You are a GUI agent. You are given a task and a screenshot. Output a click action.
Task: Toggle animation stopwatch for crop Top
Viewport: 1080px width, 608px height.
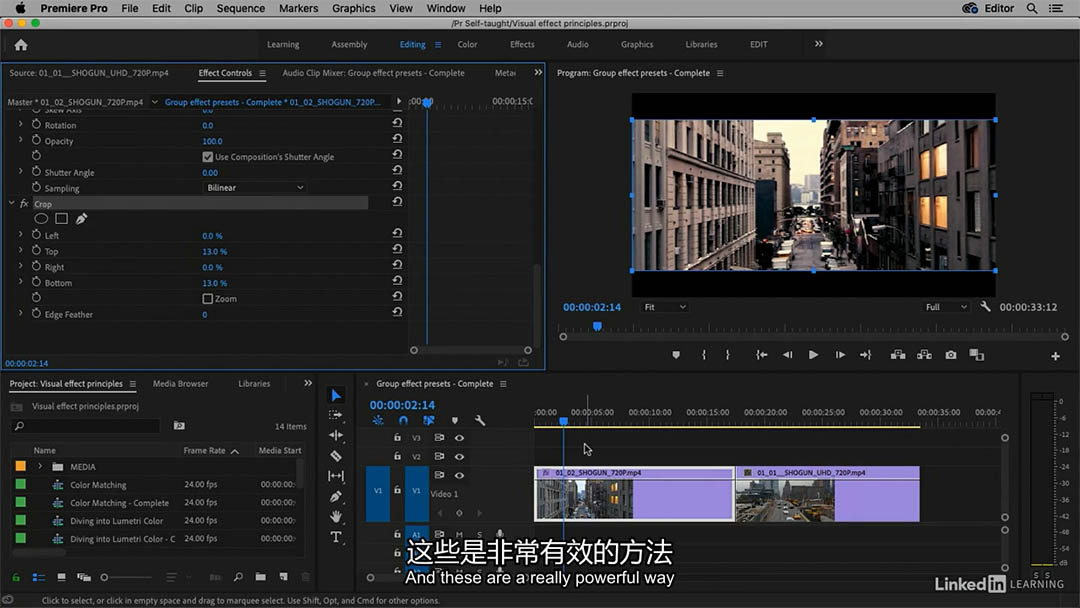tap(37, 251)
